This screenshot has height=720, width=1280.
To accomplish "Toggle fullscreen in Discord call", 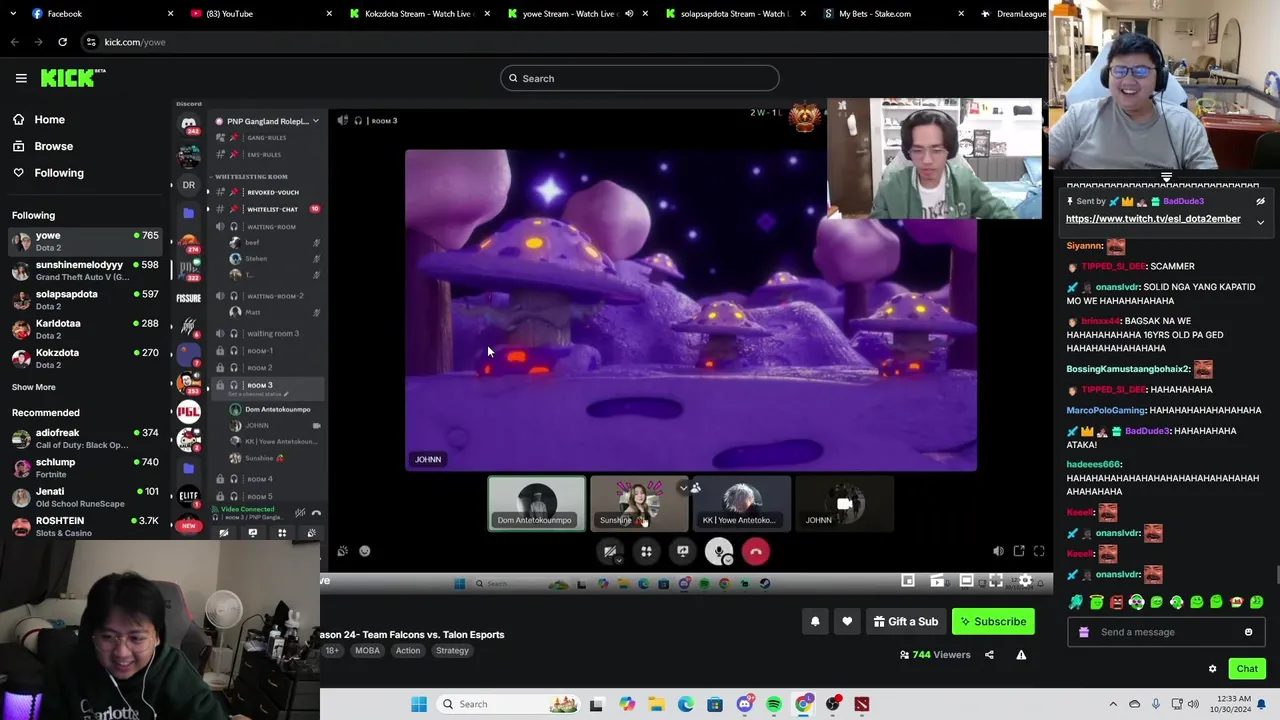I will (1039, 551).
